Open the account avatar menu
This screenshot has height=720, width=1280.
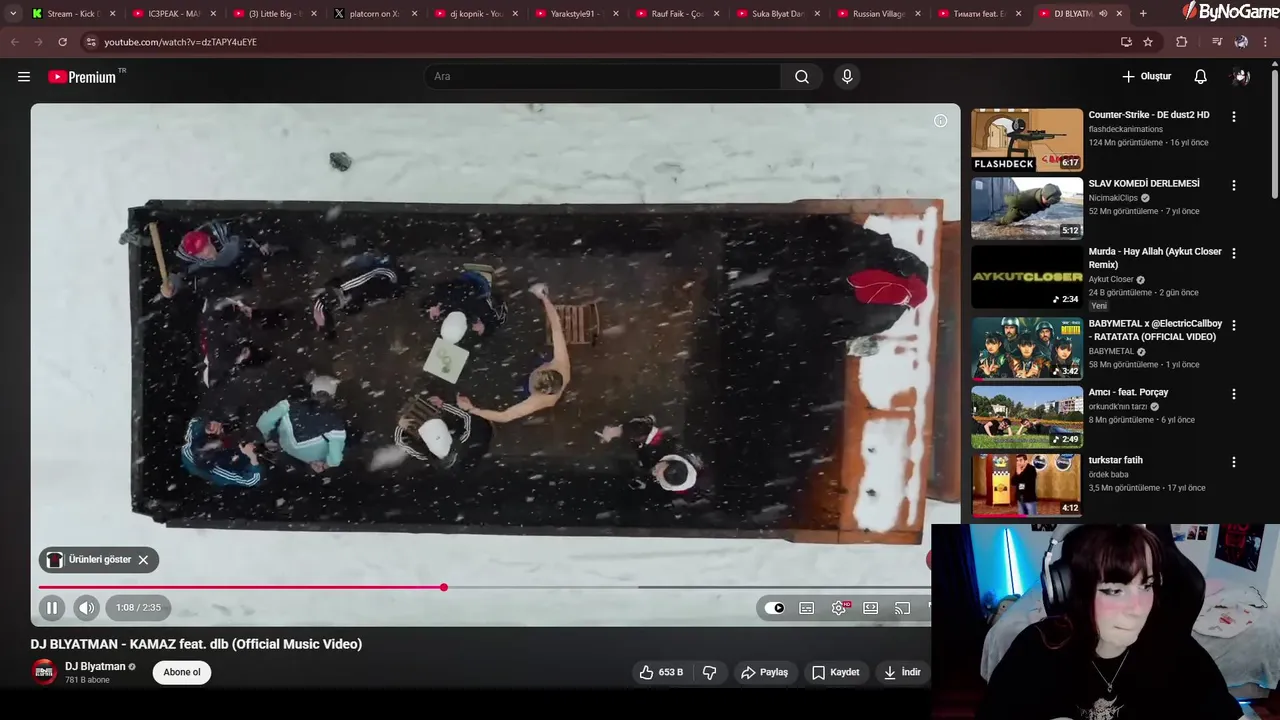(1241, 77)
